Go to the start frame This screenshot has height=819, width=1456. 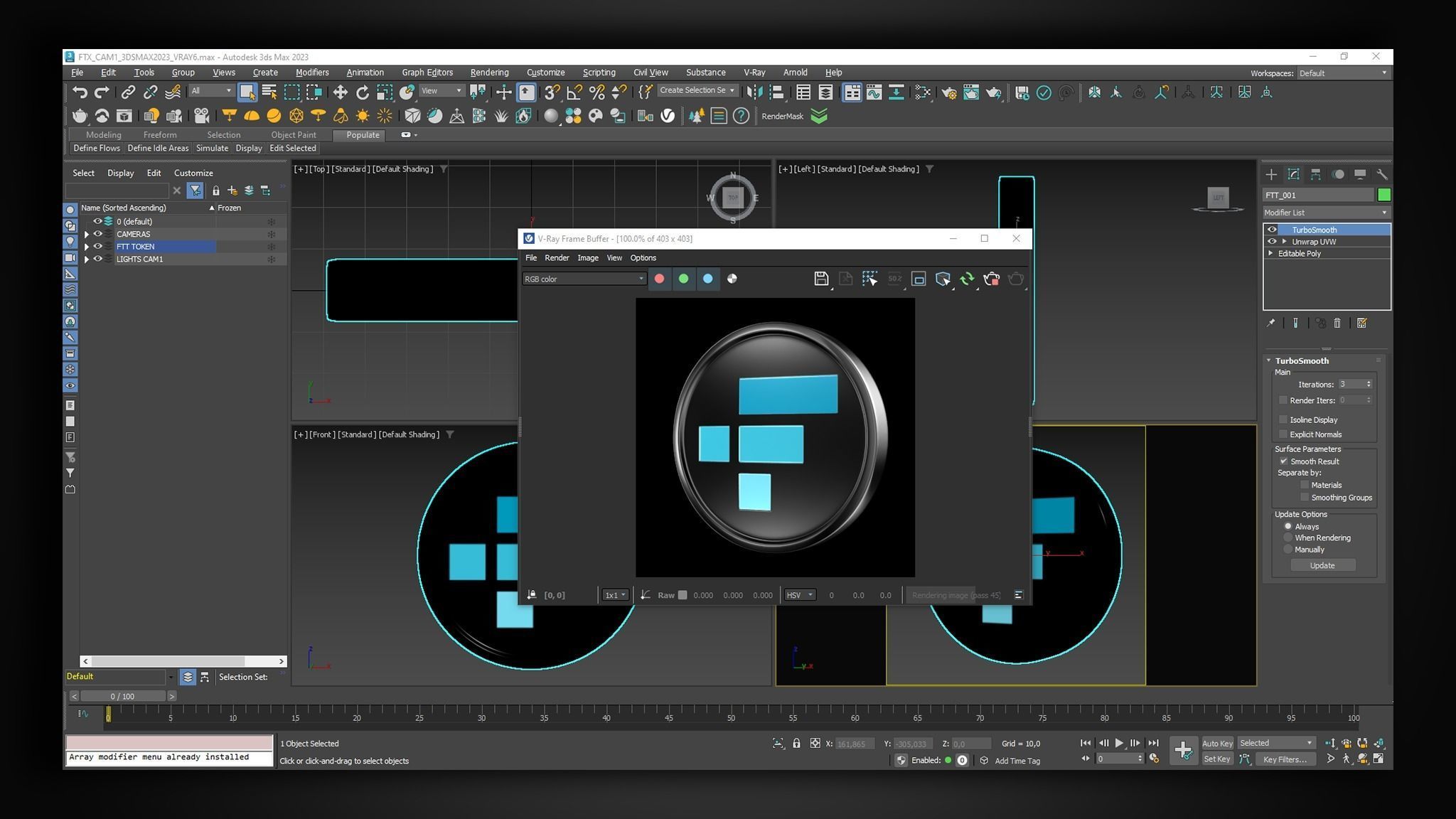coord(1086,743)
